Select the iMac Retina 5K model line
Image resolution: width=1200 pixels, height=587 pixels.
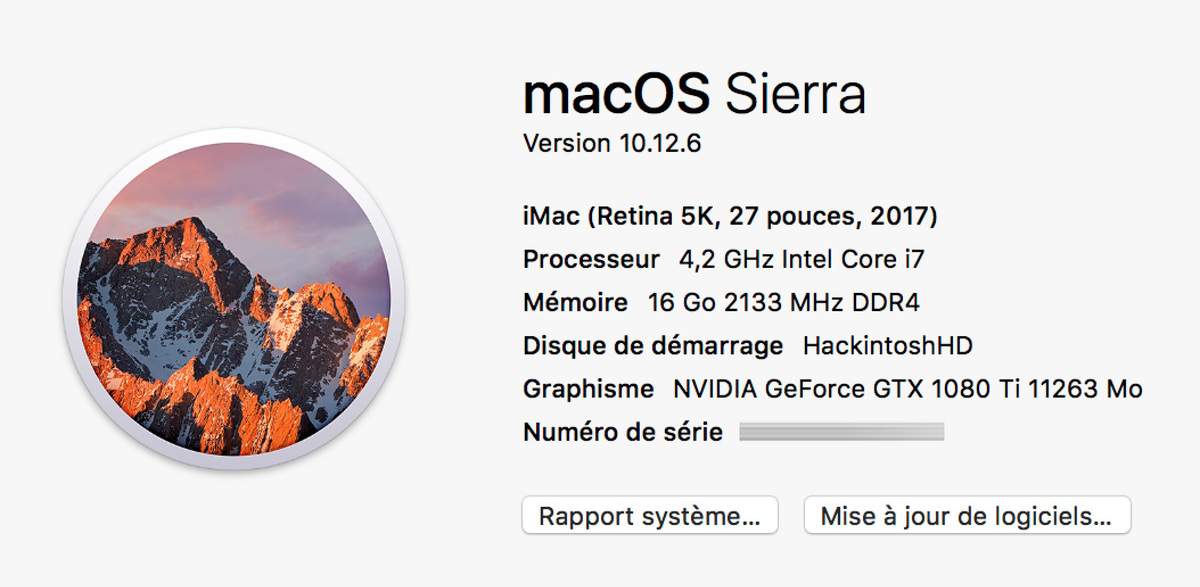[x=730, y=216]
